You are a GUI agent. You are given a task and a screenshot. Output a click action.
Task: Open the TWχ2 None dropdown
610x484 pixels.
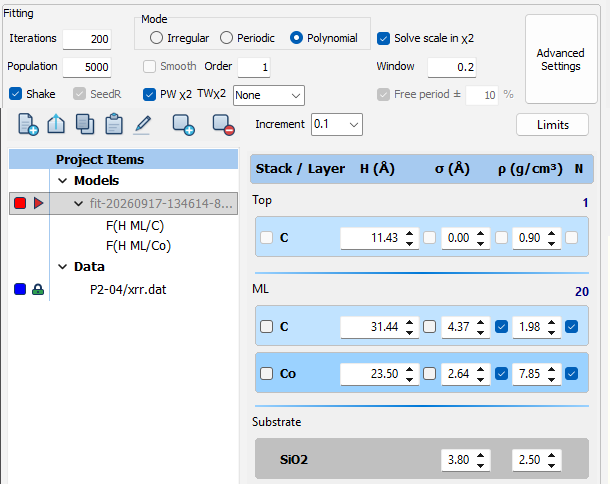point(269,95)
